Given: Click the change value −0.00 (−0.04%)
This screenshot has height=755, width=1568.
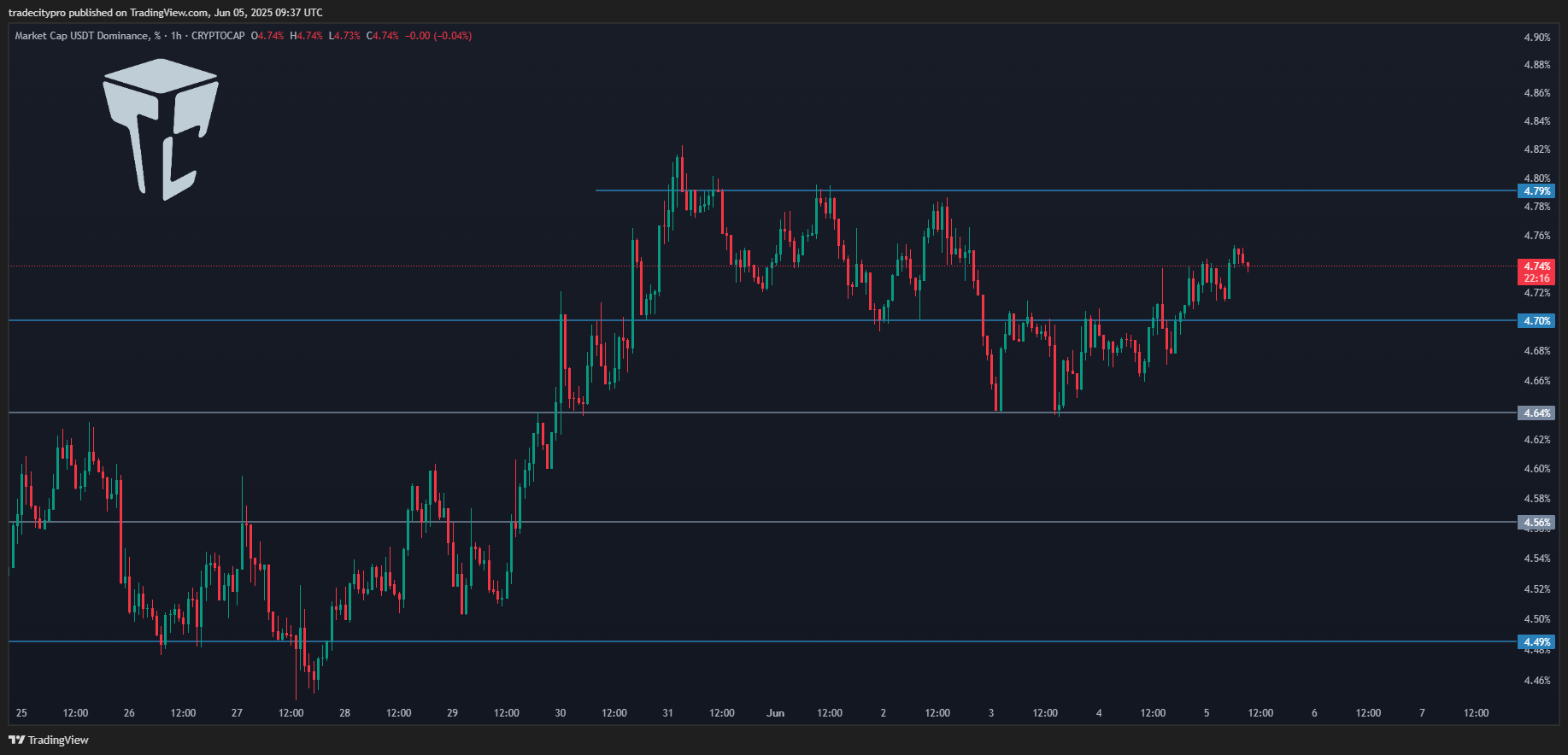Looking at the screenshot, I should pos(438,36).
